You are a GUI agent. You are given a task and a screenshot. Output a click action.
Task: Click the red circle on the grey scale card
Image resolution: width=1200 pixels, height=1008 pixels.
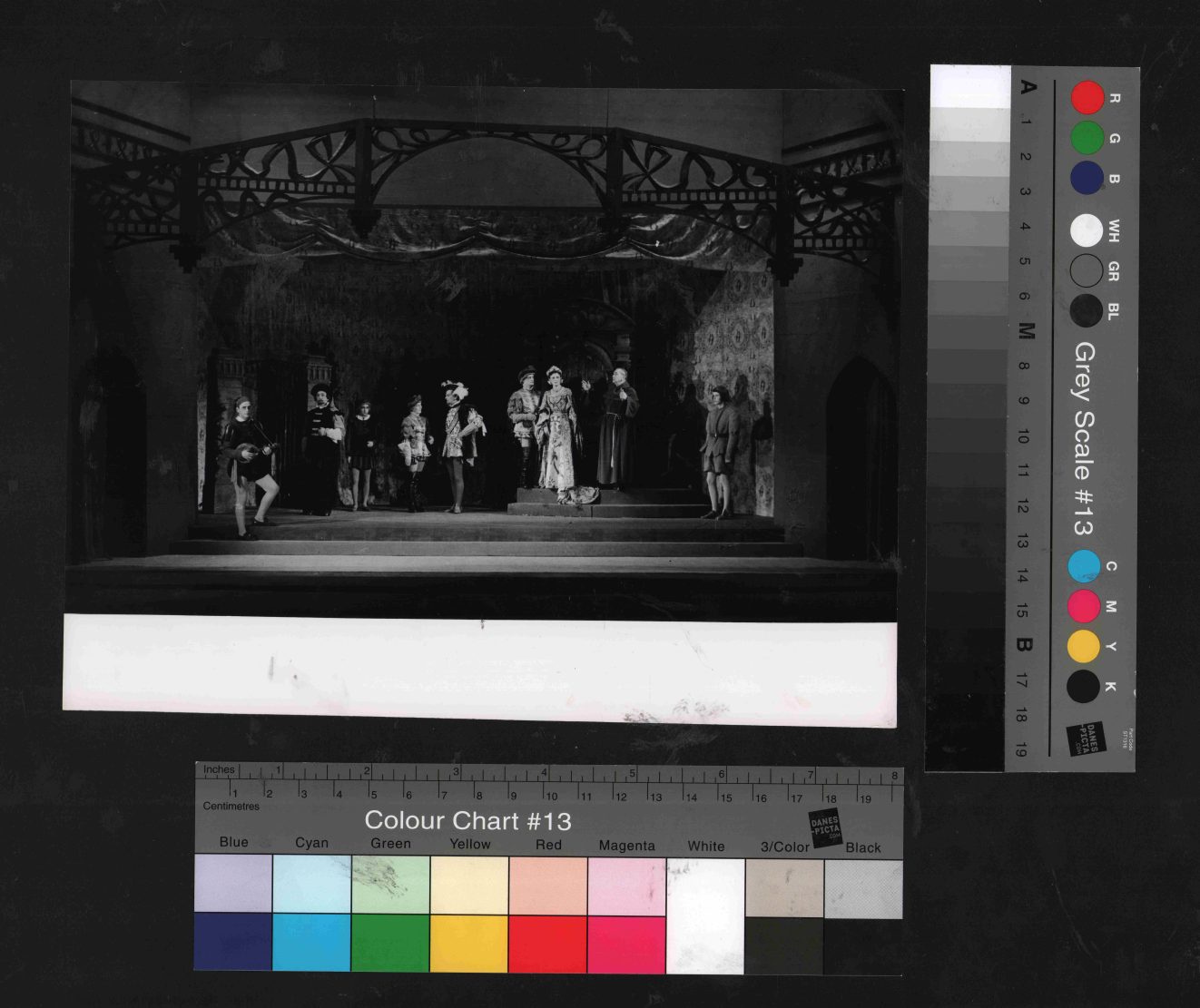[x=1087, y=98]
